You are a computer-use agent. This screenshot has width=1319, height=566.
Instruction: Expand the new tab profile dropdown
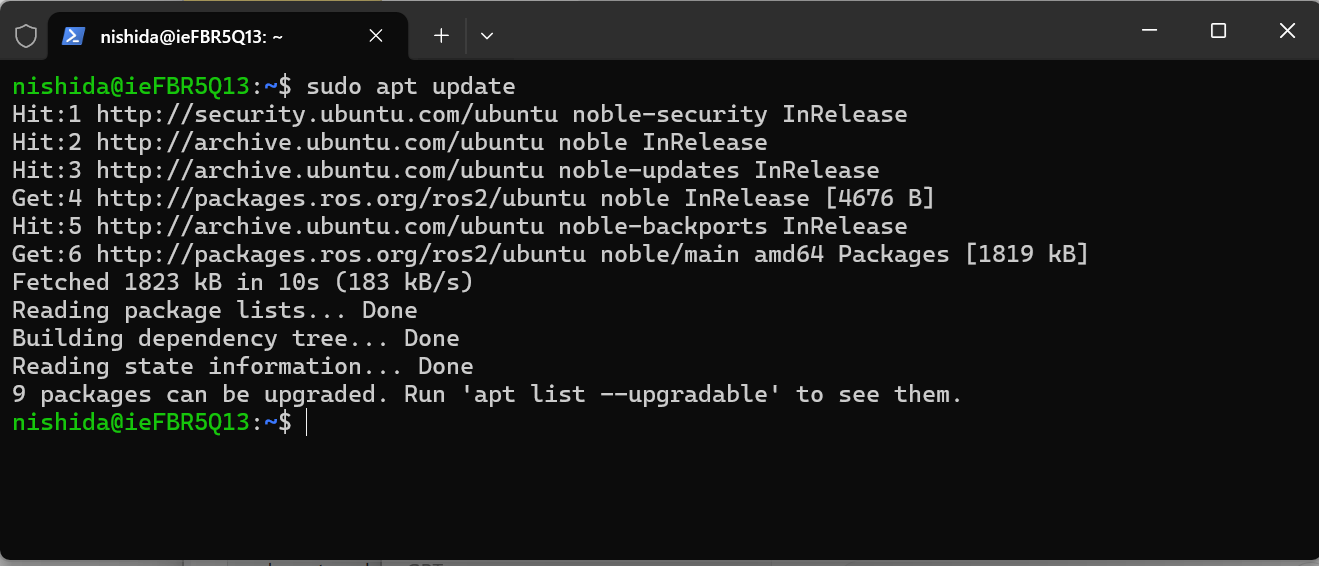(x=487, y=36)
